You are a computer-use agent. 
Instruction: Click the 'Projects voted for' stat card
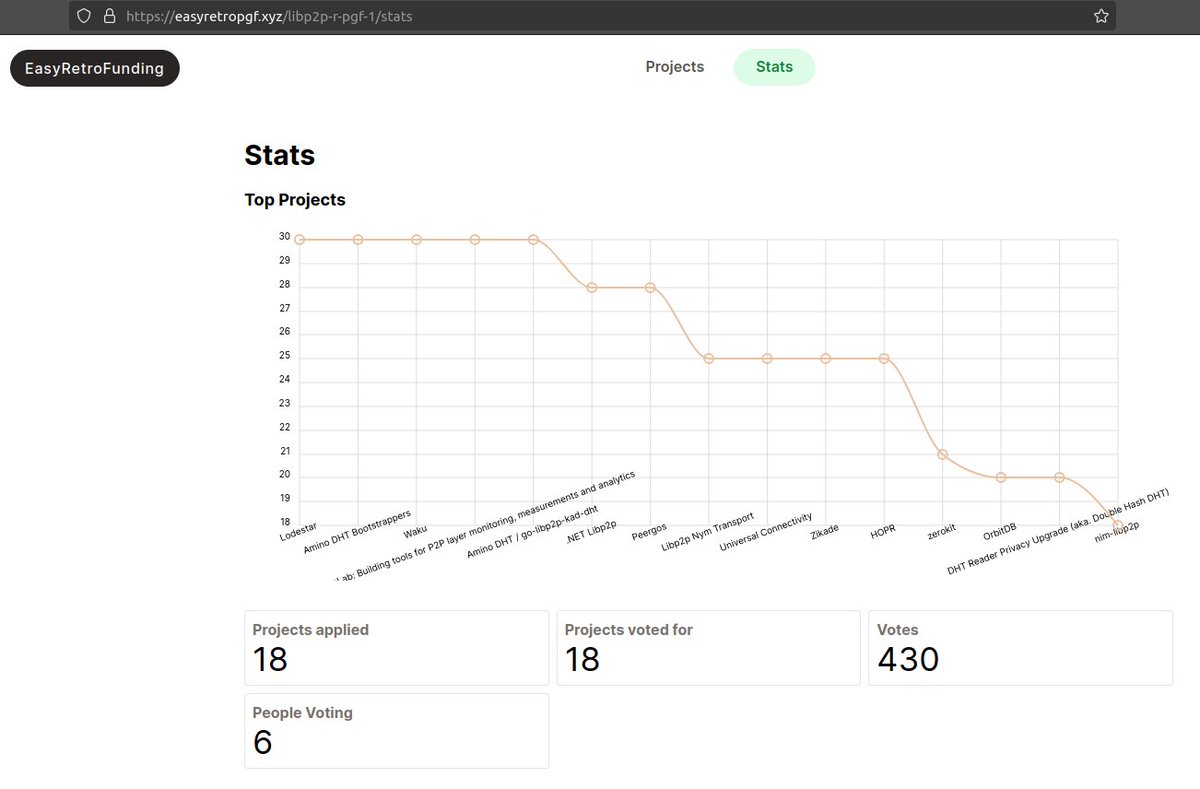(x=708, y=648)
